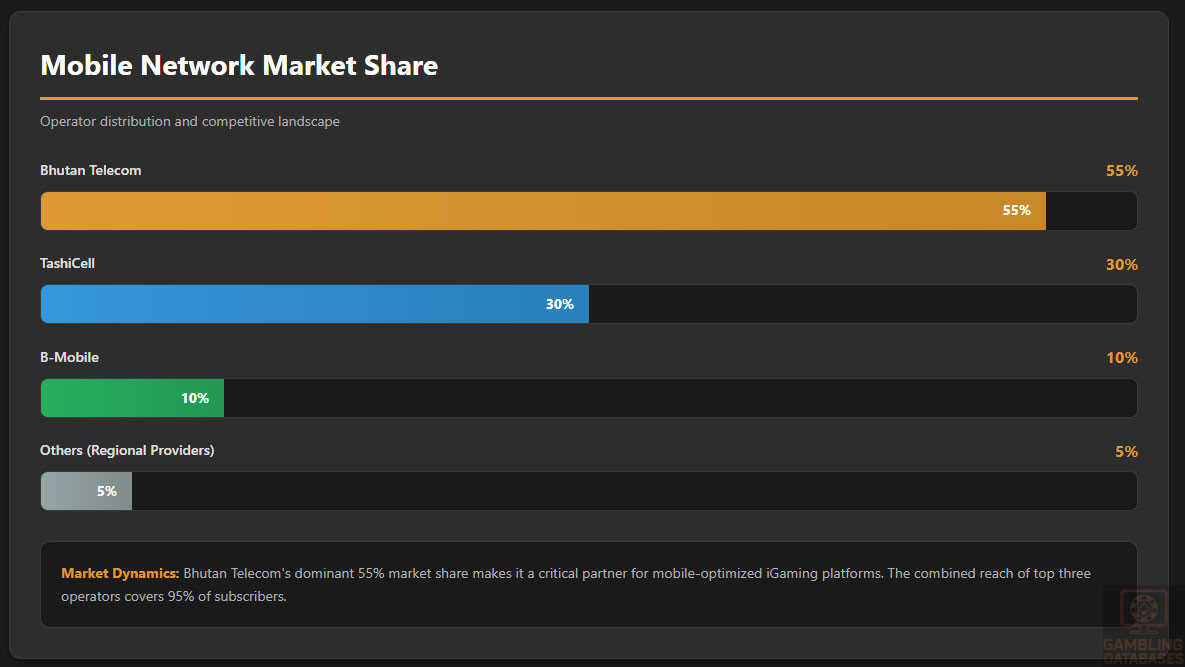
Task: Select the Bhutan Telecom operator label
Action: 91,171
